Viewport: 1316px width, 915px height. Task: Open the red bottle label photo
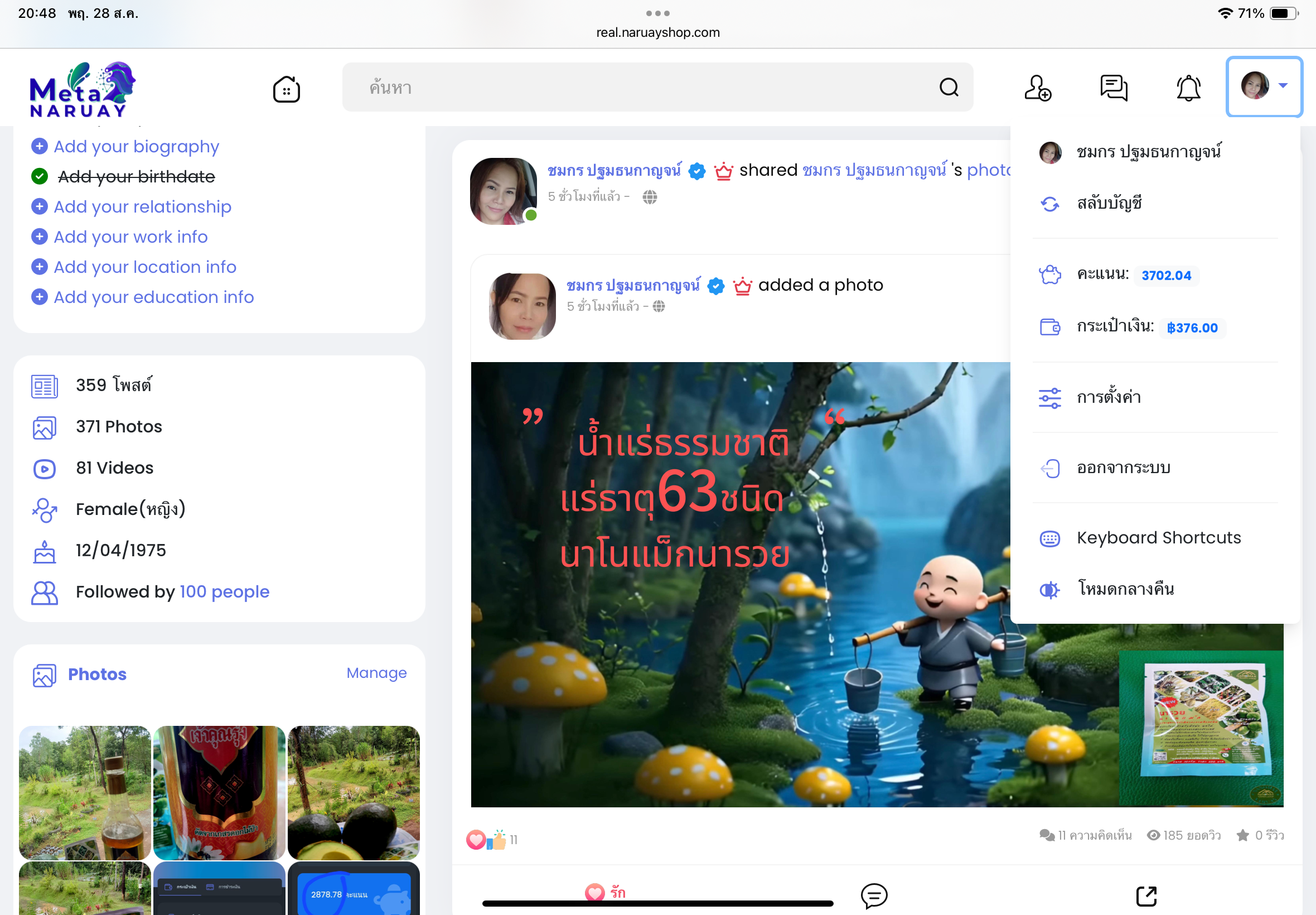(220, 793)
